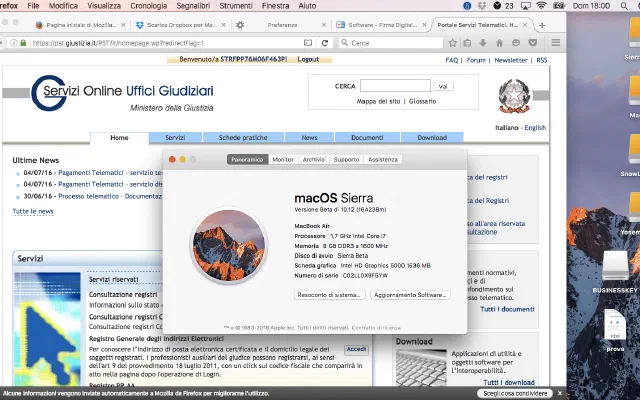This screenshot has height=400, width=640.
Task: Save the page with the Pocket icon
Action: click(532, 43)
